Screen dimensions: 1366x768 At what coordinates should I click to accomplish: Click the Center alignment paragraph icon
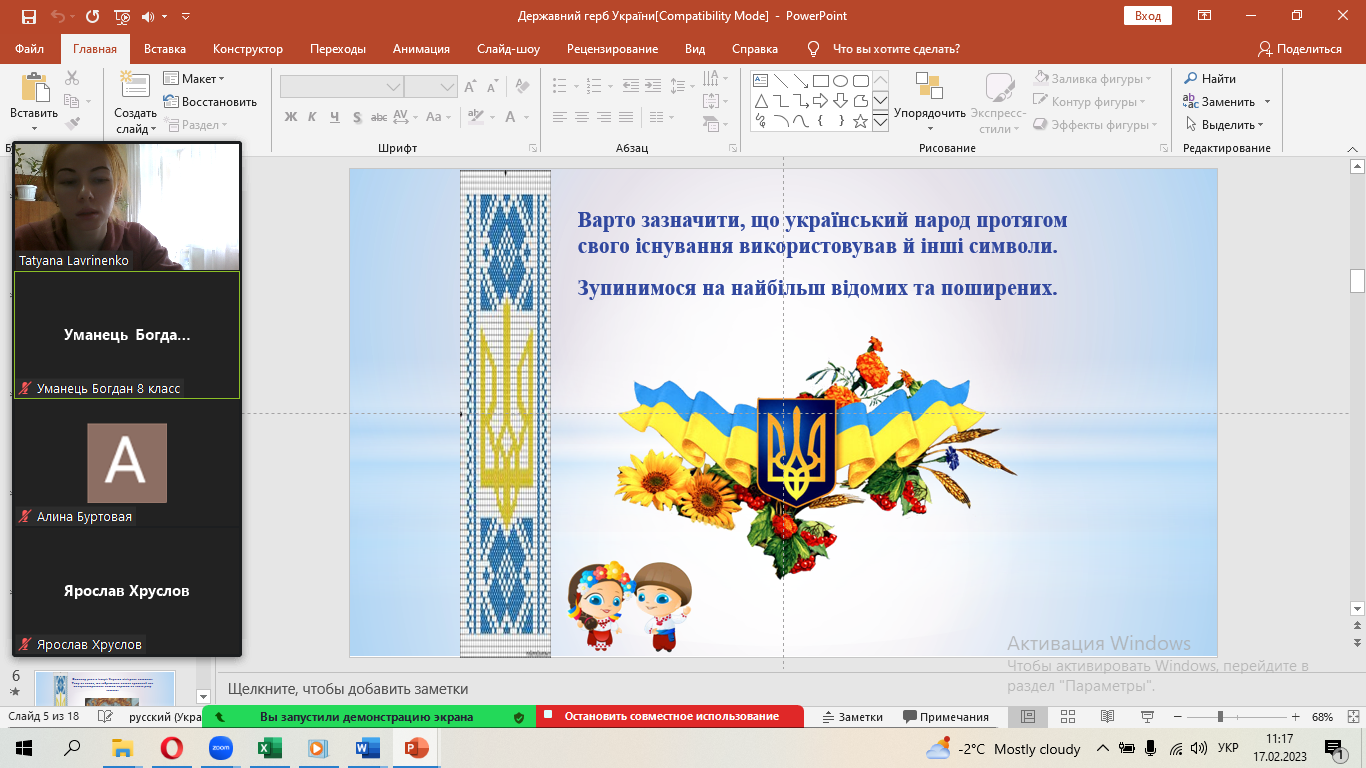pyautogui.click(x=582, y=117)
